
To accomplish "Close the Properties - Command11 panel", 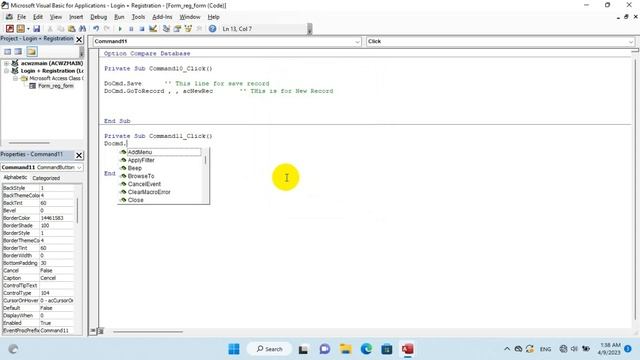I will [x=79, y=155].
